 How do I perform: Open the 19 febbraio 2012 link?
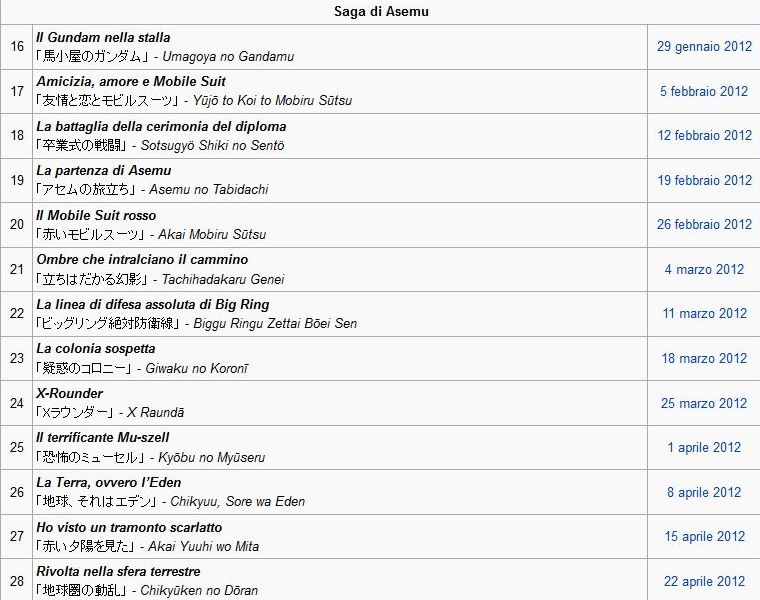[704, 180]
